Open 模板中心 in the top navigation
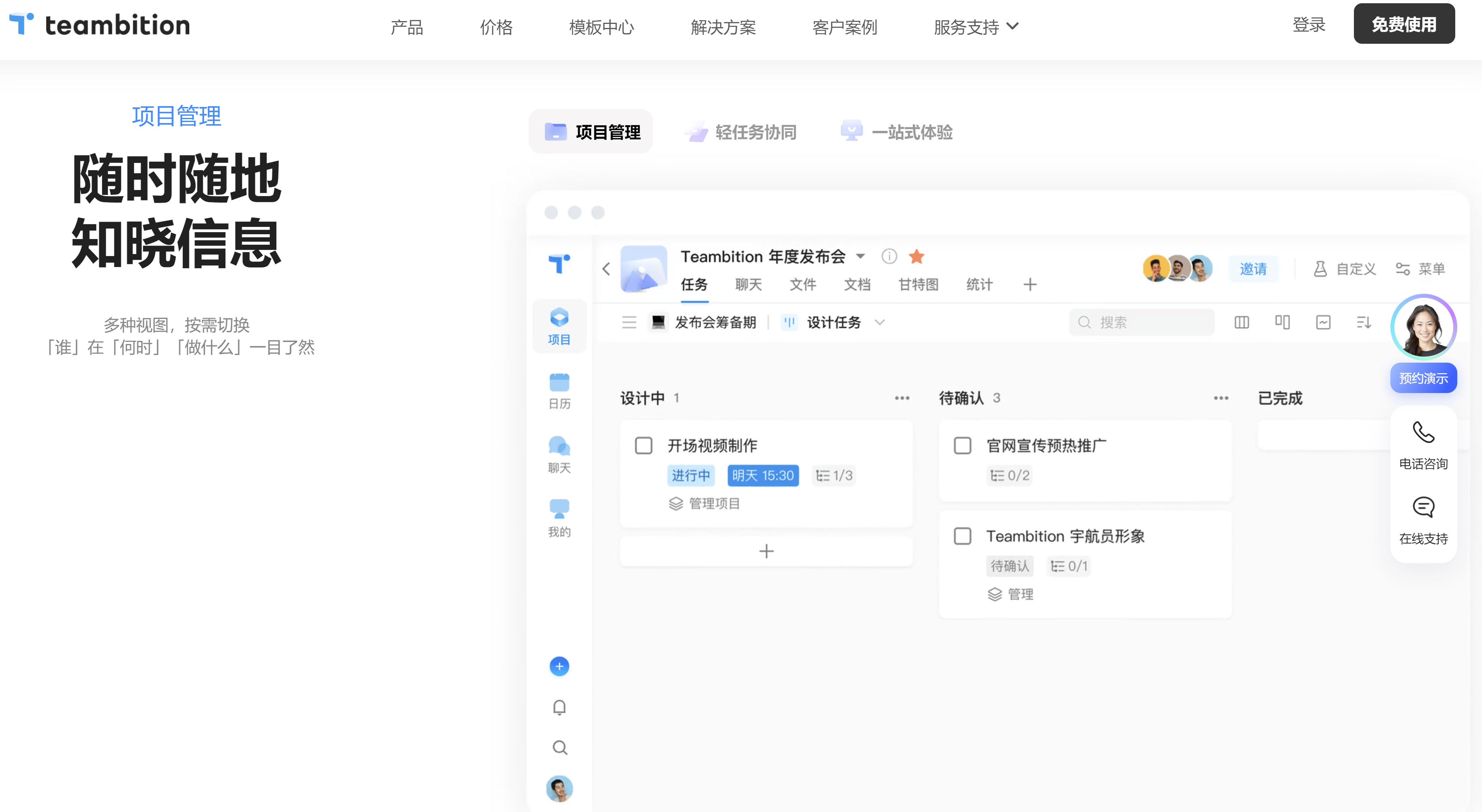 coord(601,26)
